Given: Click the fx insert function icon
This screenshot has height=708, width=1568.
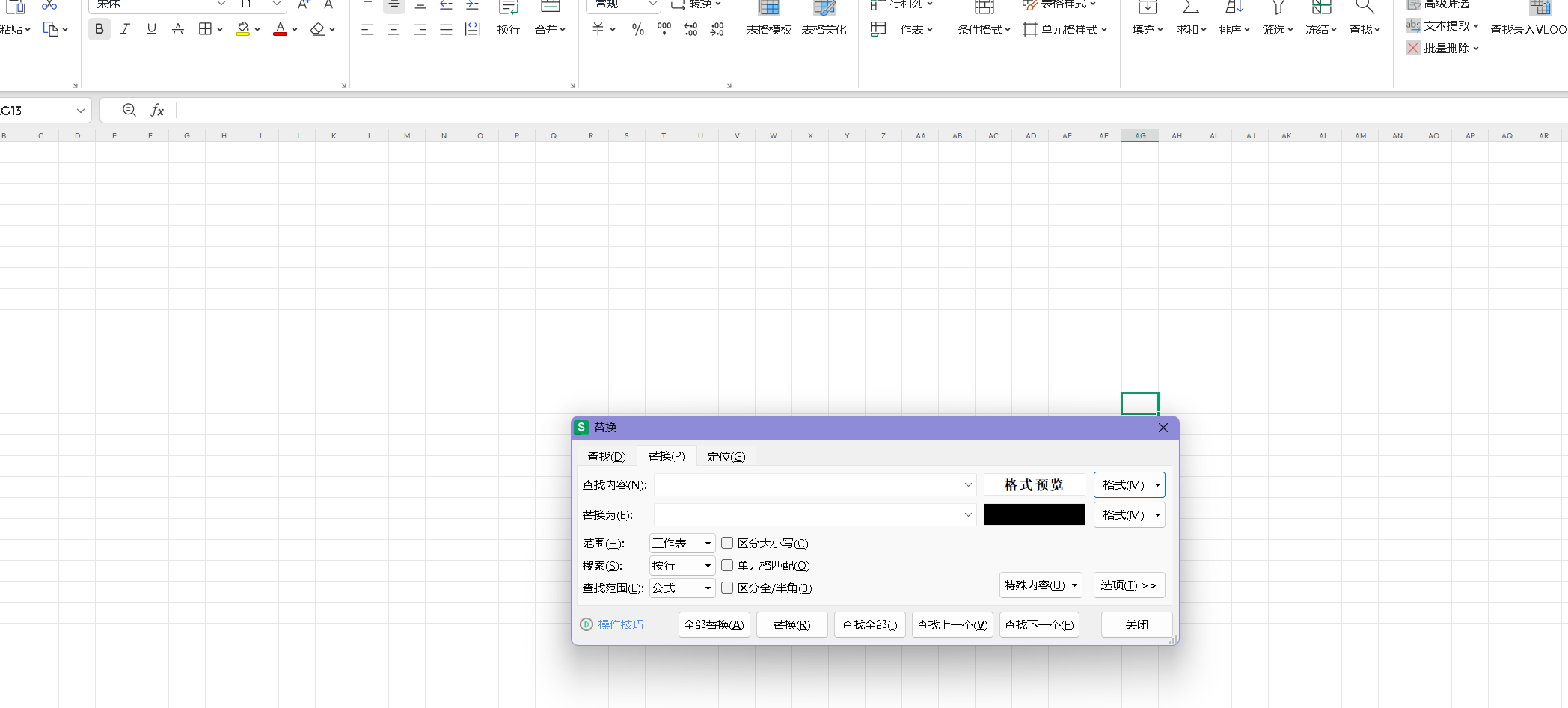Looking at the screenshot, I should pos(157,111).
